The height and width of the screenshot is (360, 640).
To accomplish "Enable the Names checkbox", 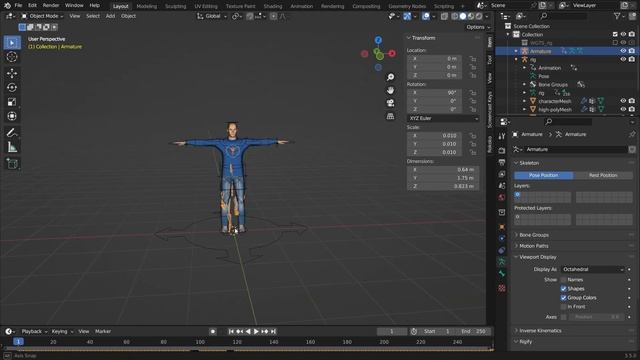I will click(x=563, y=280).
